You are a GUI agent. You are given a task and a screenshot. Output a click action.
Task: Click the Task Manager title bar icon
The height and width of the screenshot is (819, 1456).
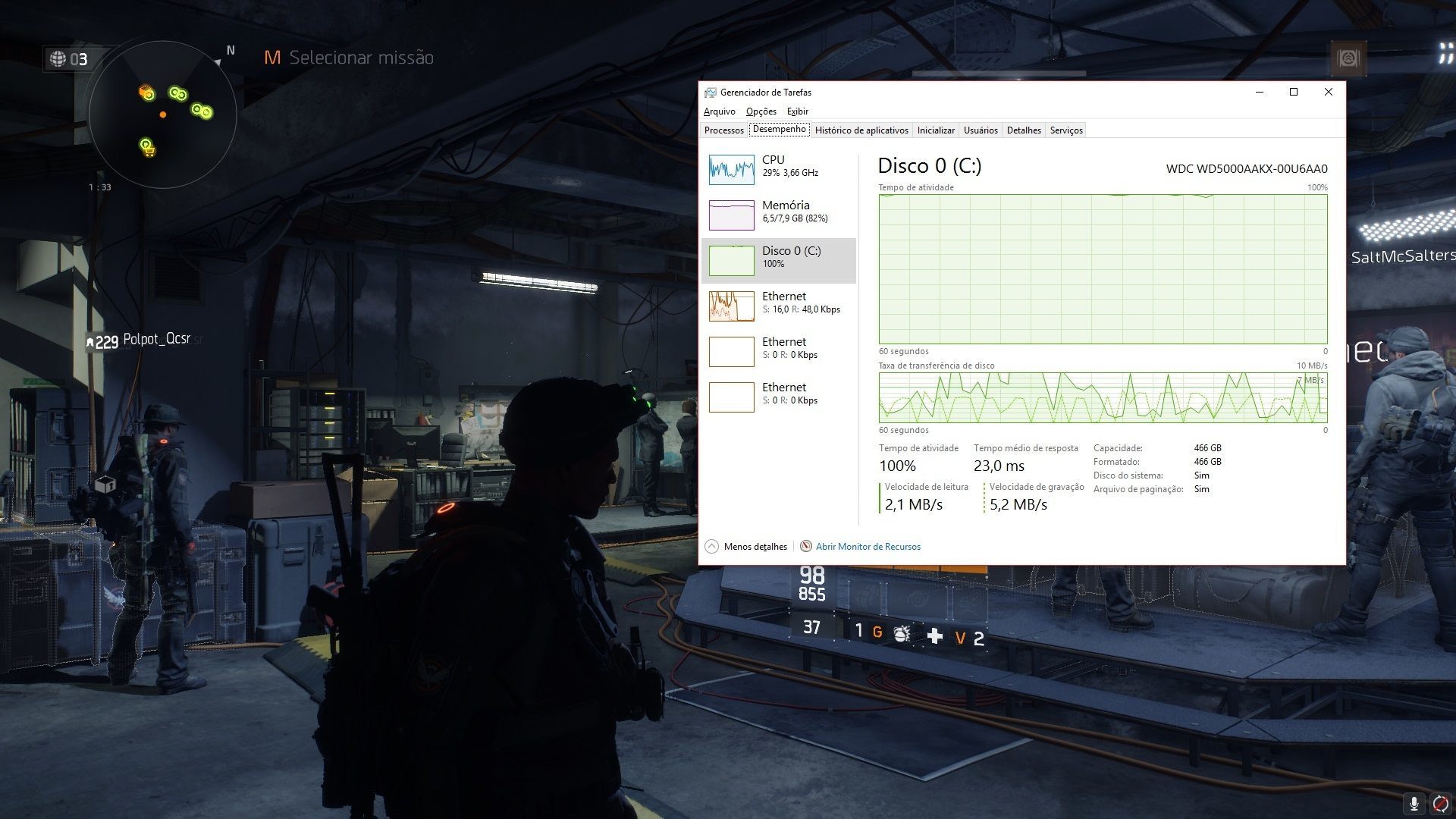point(711,93)
